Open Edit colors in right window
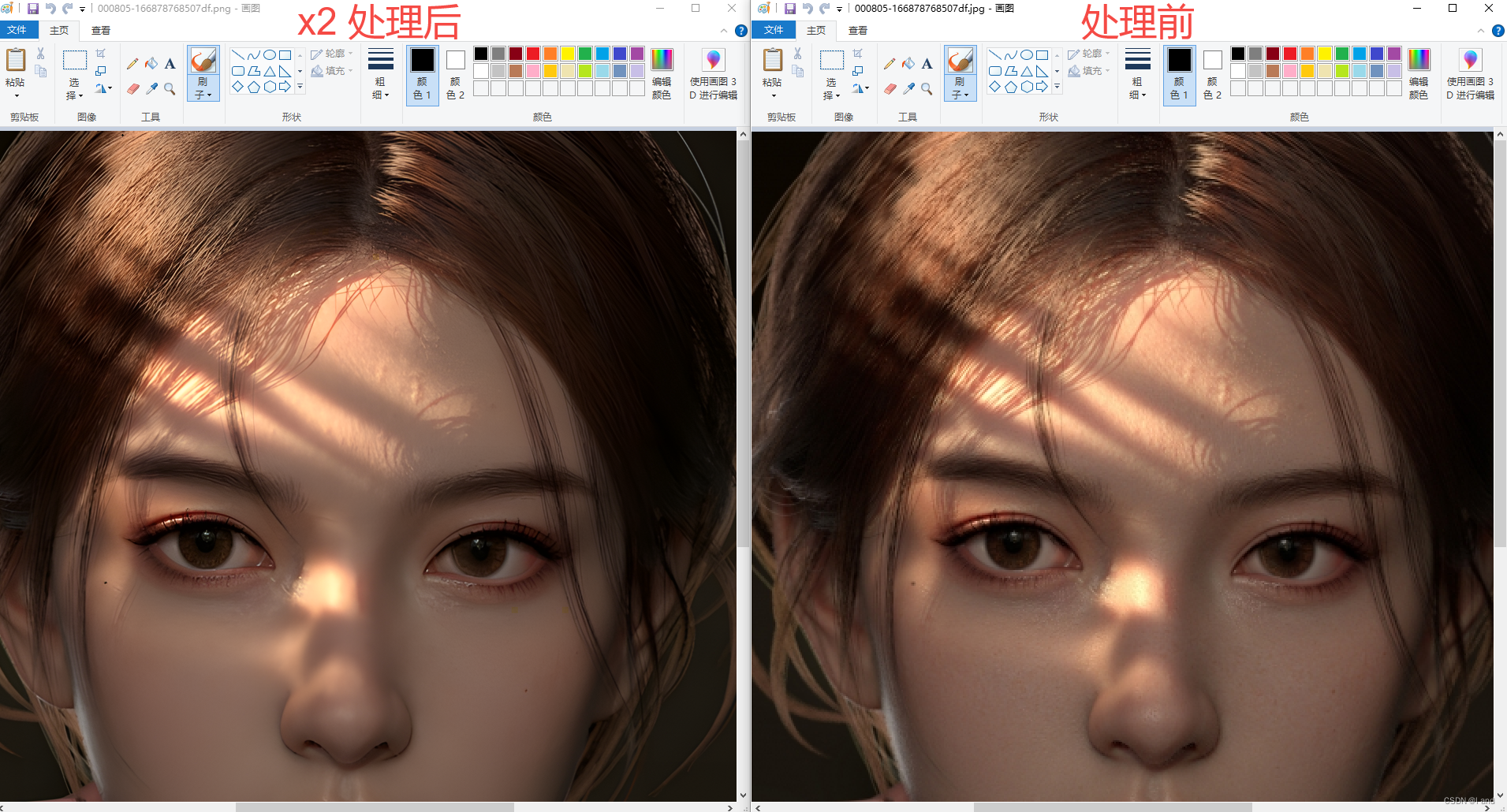The width and height of the screenshot is (1507, 812). (x=1419, y=73)
